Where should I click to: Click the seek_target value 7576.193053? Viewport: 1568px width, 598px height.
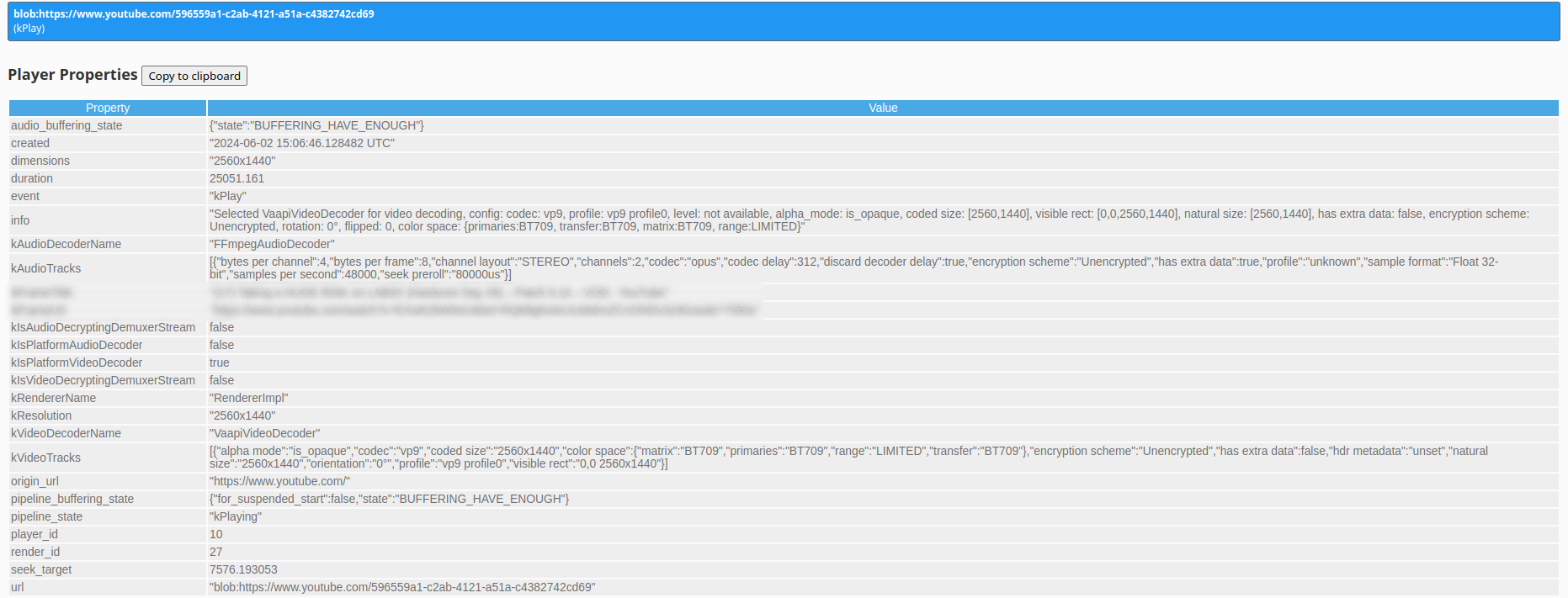[243, 569]
